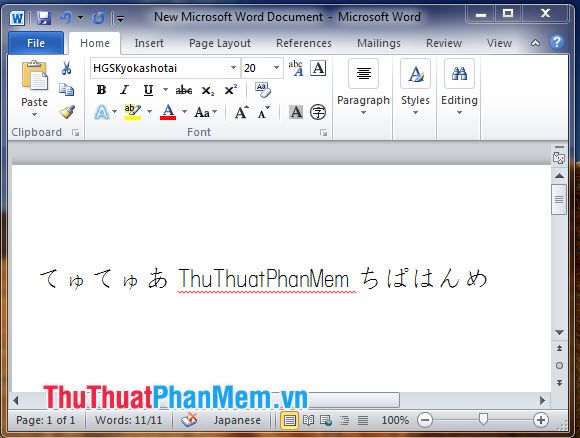Apply Text Effects glowing A icon
This screenshot has width=580, height=438.
pyautogui.click(x=102, y=112)
